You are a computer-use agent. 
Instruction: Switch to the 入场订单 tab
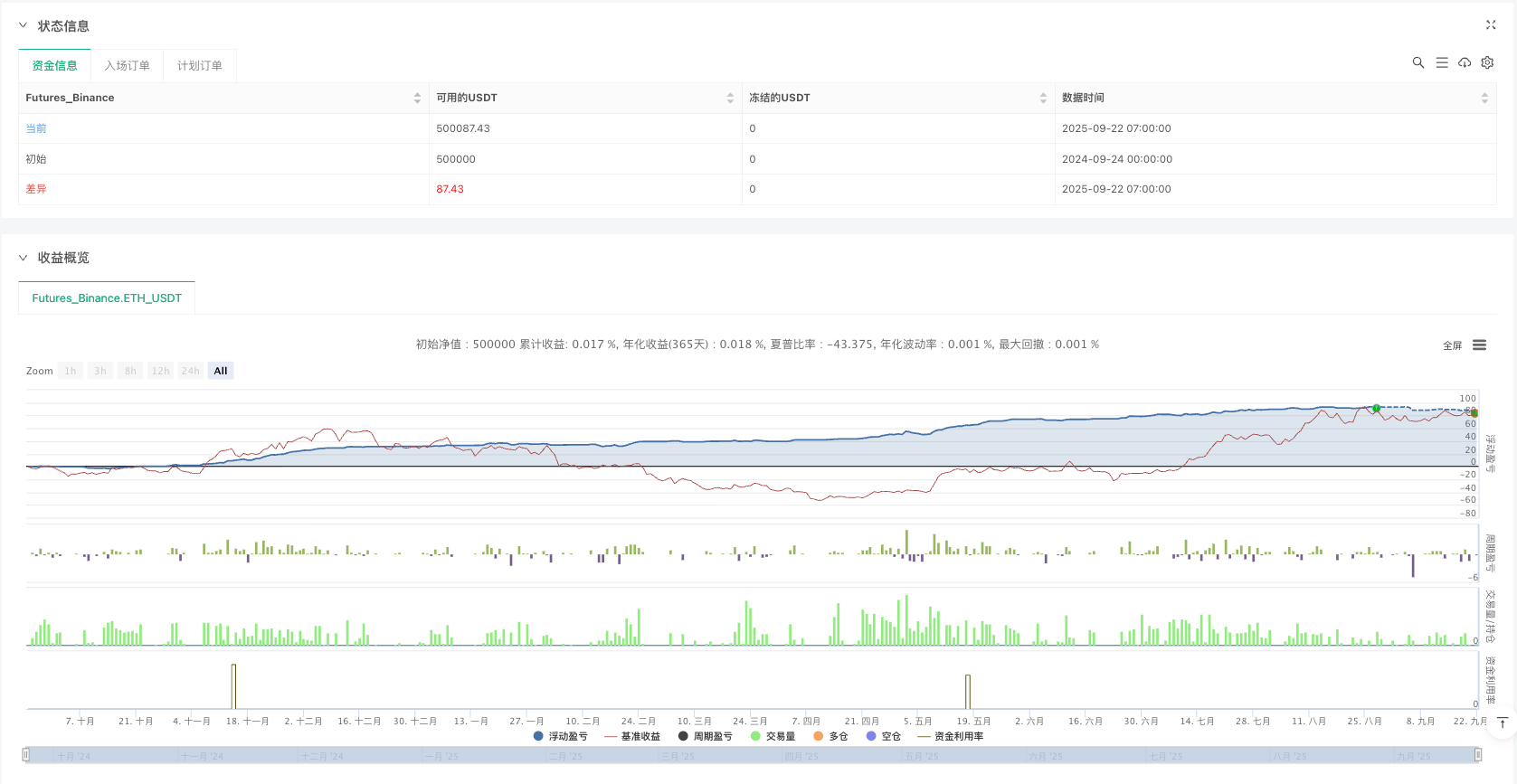click(127, 66)
